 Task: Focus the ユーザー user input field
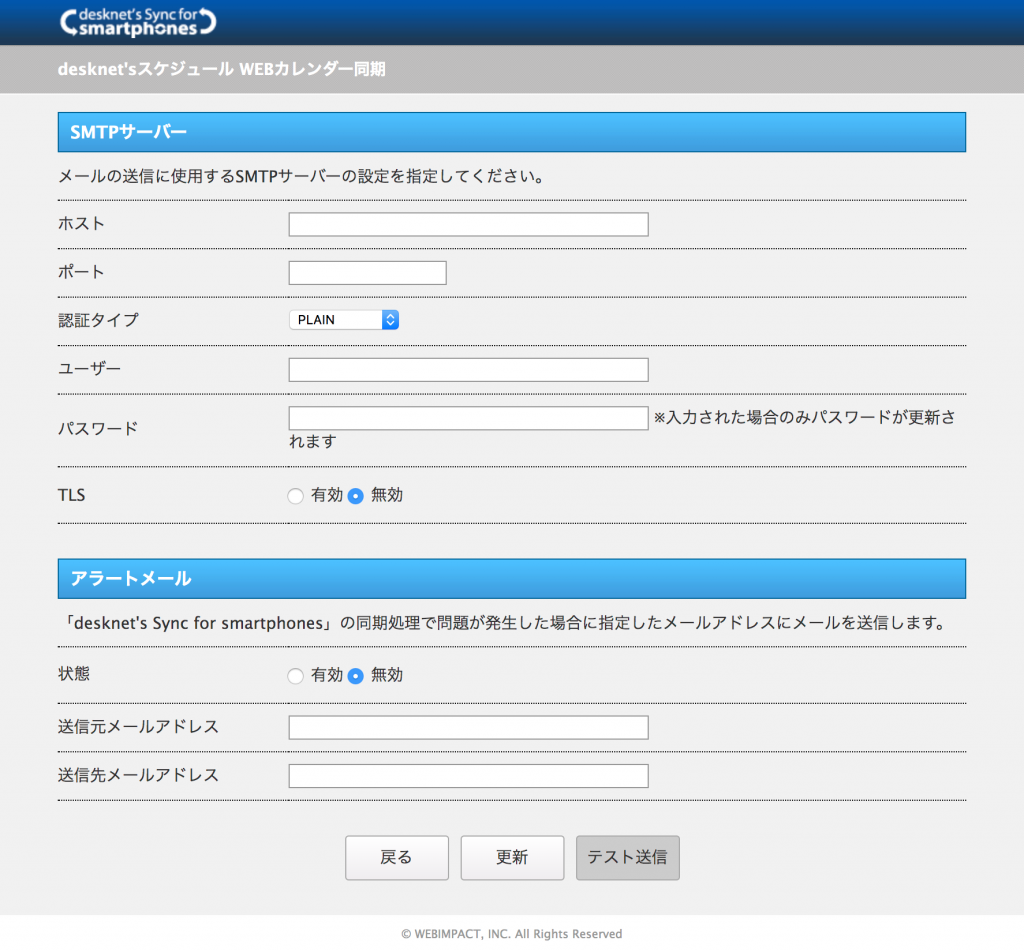pos(468,370)
